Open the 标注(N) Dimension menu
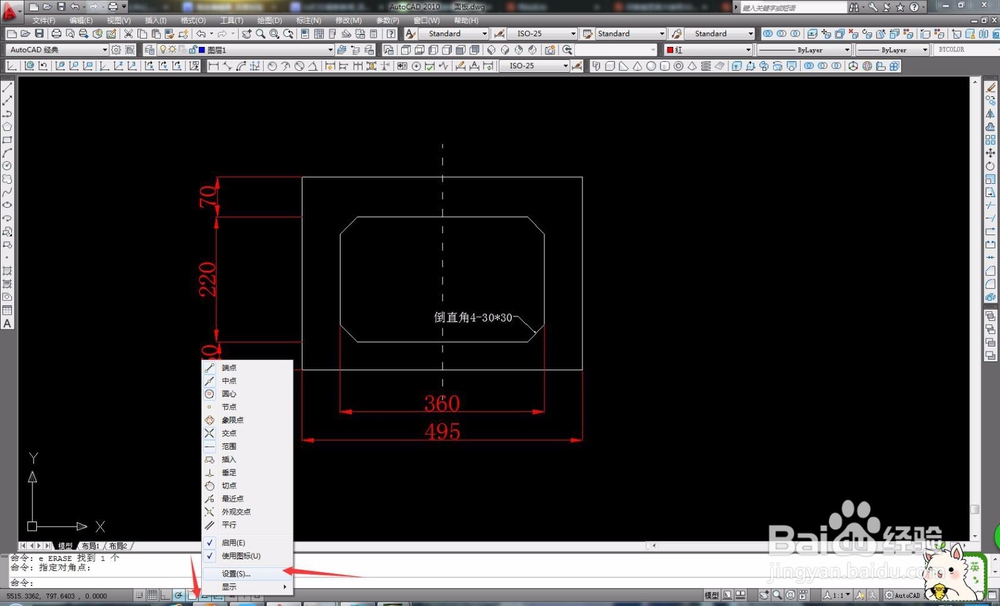This screenshot has height=606, width=1000. tap(309, 20)
